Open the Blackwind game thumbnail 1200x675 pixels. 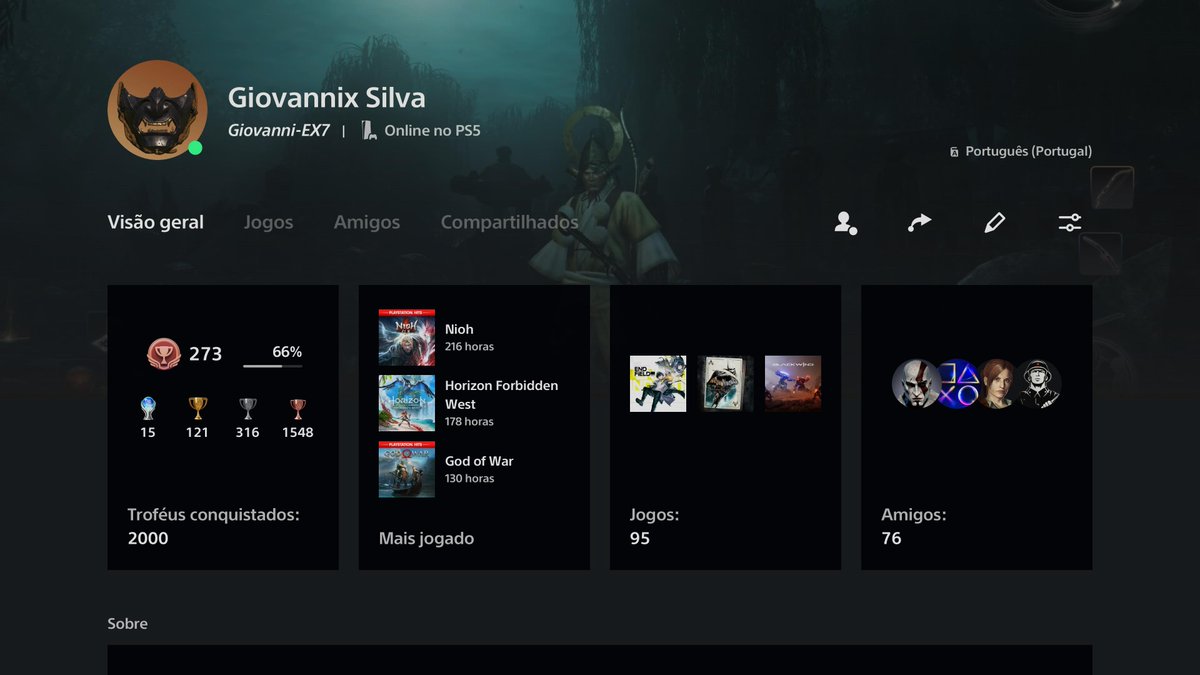[x=793, y=384]
